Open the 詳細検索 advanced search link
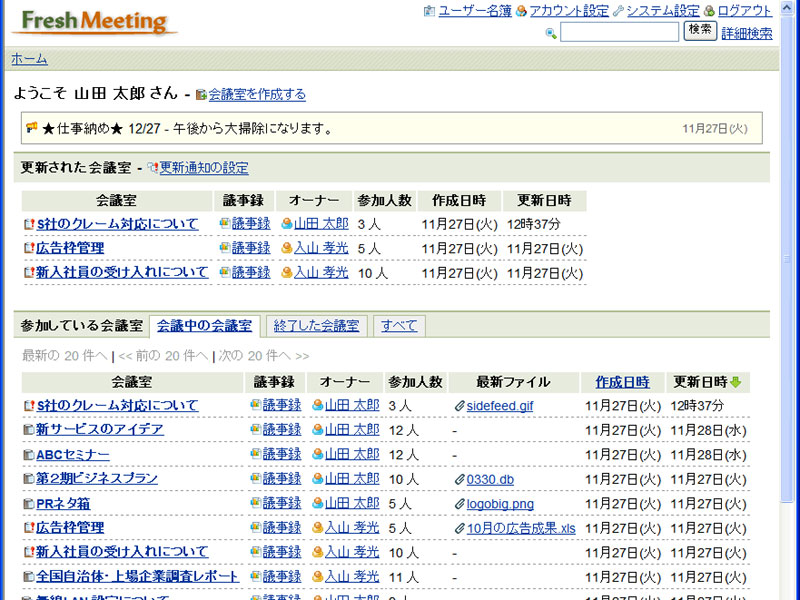The height and width of the screenshot is (600, 800). click(746, 33)
